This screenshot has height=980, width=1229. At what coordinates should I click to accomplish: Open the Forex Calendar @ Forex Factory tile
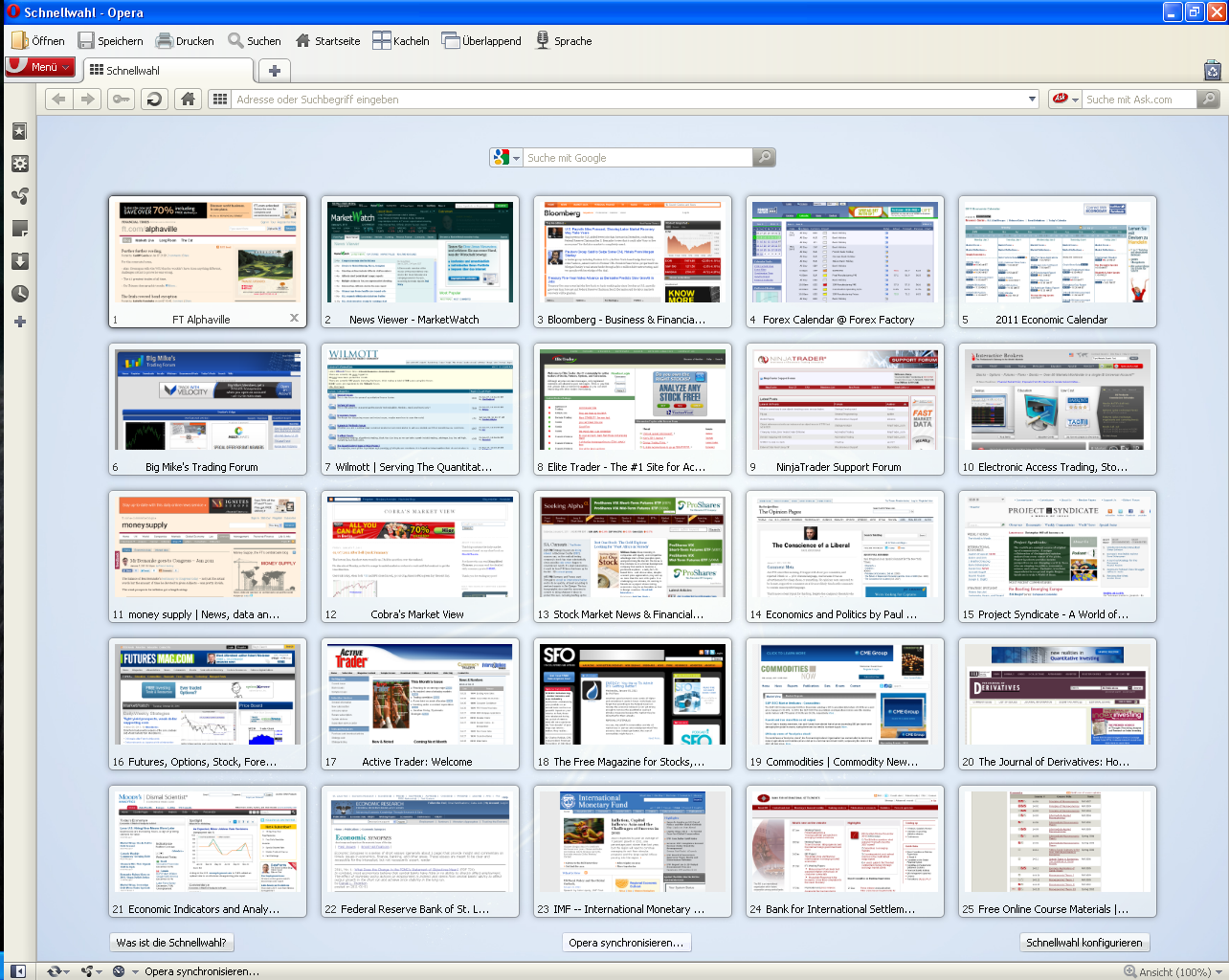tap(845, 262)
